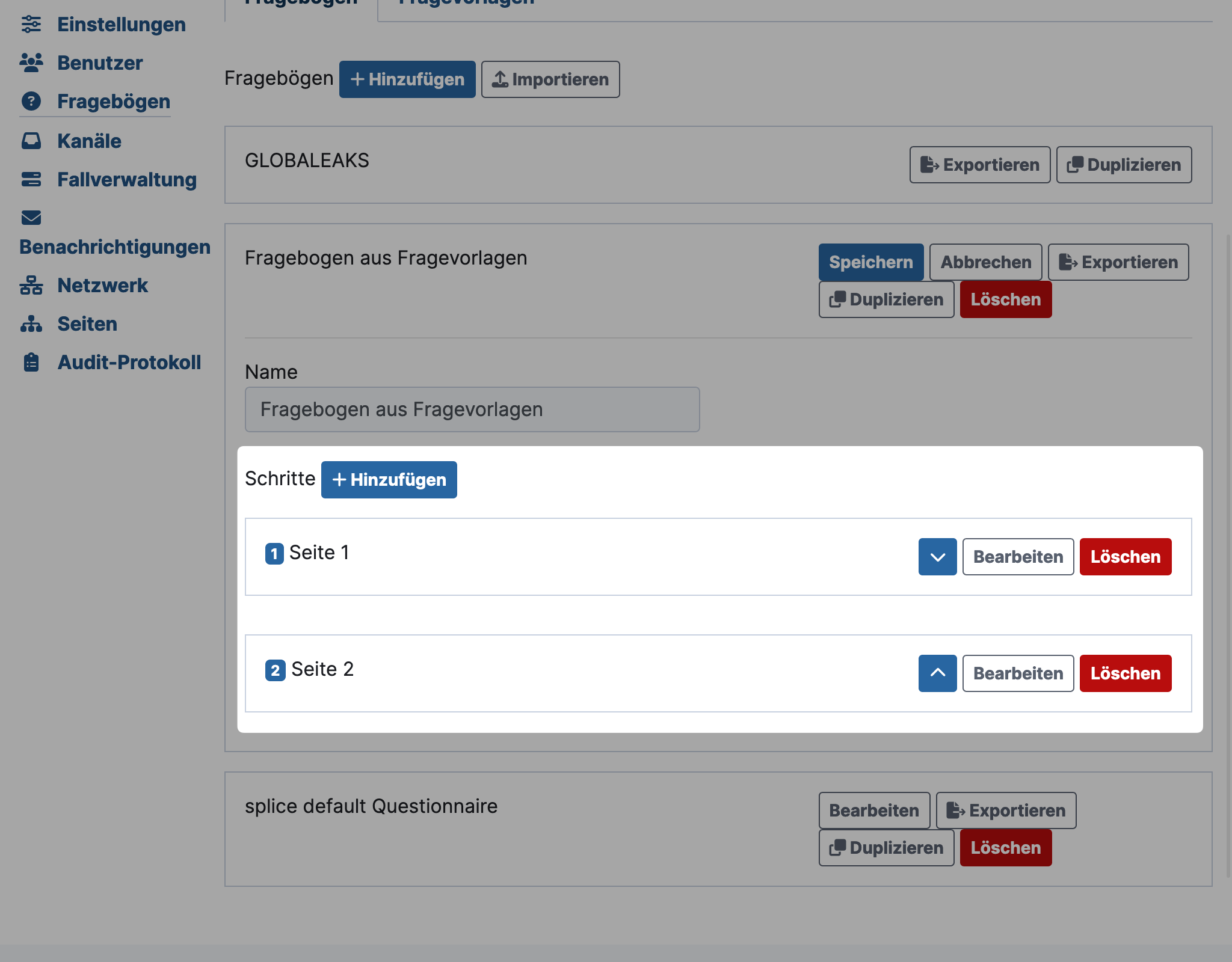Navigate to Seiten
1232x962 pixels.
87,324
